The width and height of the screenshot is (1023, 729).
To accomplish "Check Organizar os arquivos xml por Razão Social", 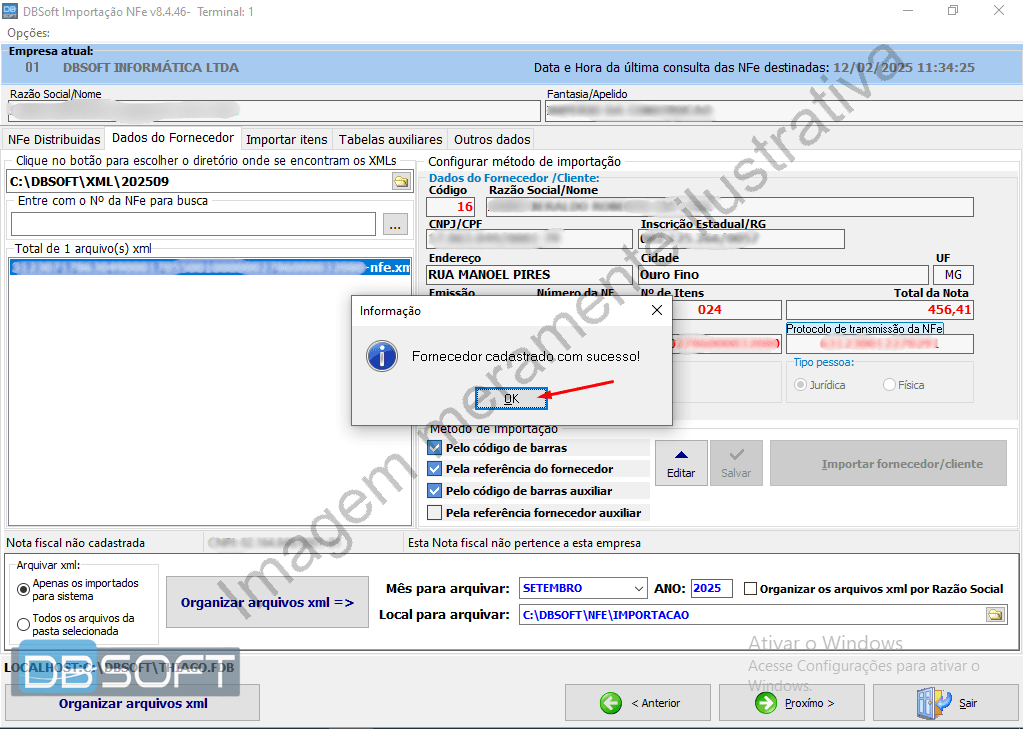I will pos(751,589).
